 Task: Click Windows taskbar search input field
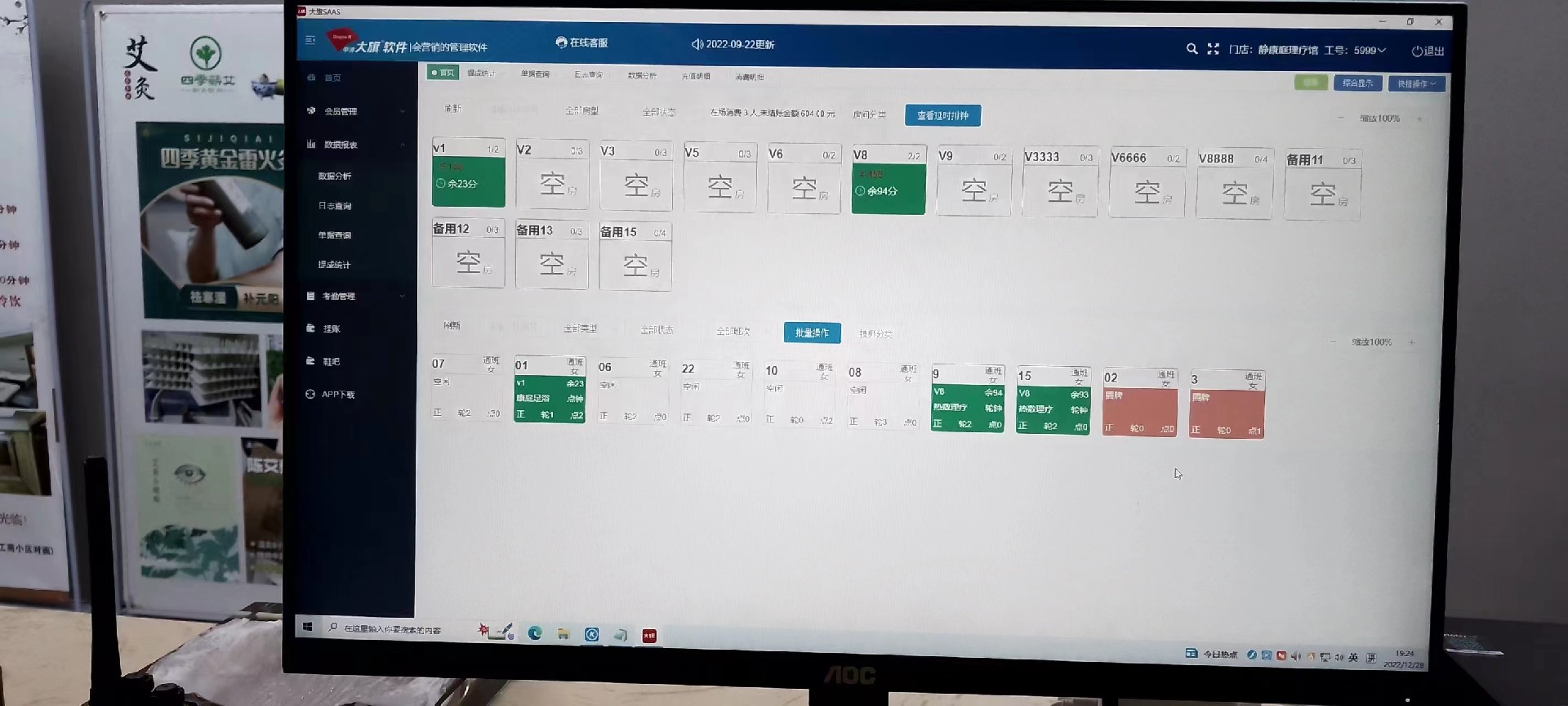coord(393,629)
